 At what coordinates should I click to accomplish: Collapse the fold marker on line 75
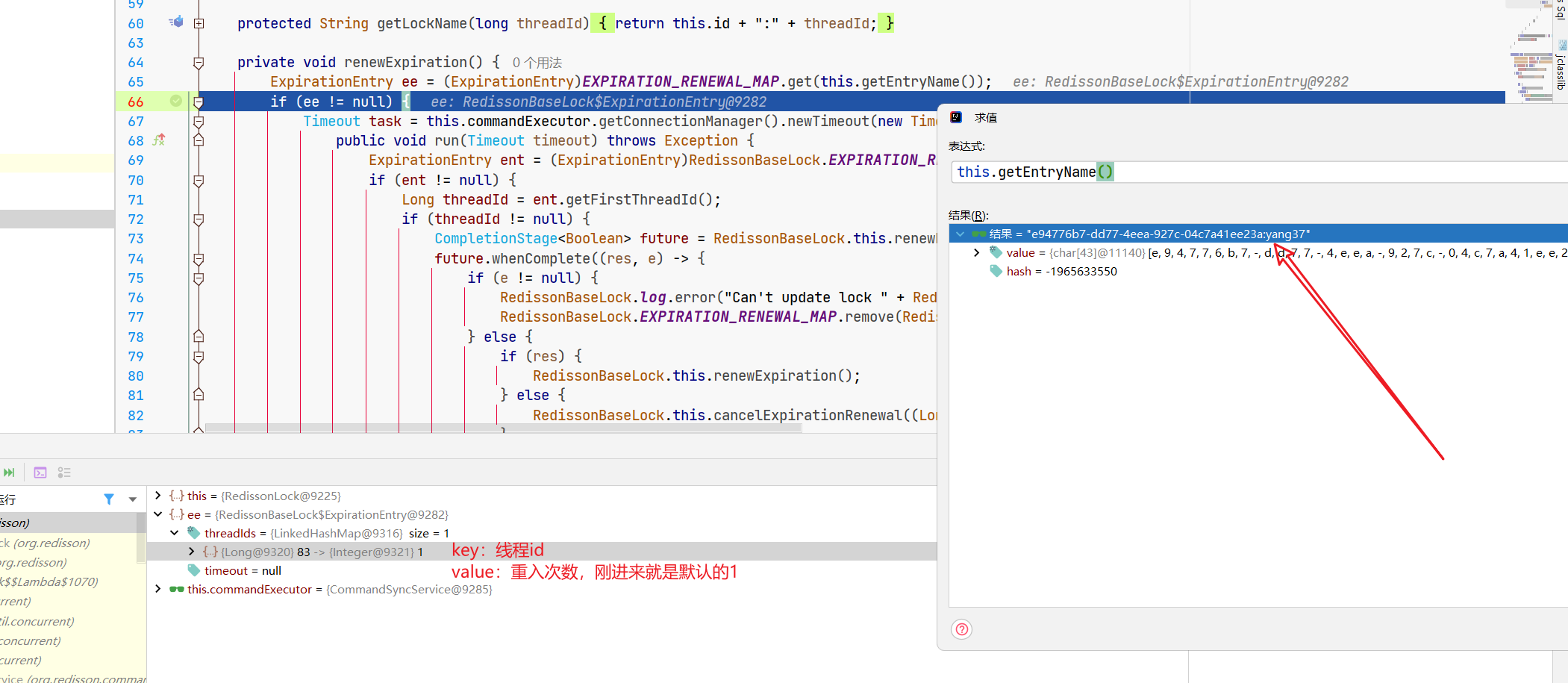pos(199,278)
